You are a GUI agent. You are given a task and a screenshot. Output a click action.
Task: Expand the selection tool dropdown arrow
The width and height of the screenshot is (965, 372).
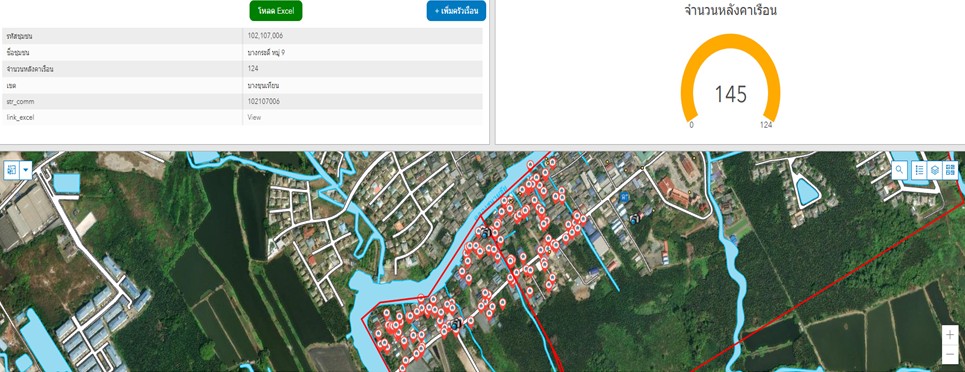(x=26, y=170)
